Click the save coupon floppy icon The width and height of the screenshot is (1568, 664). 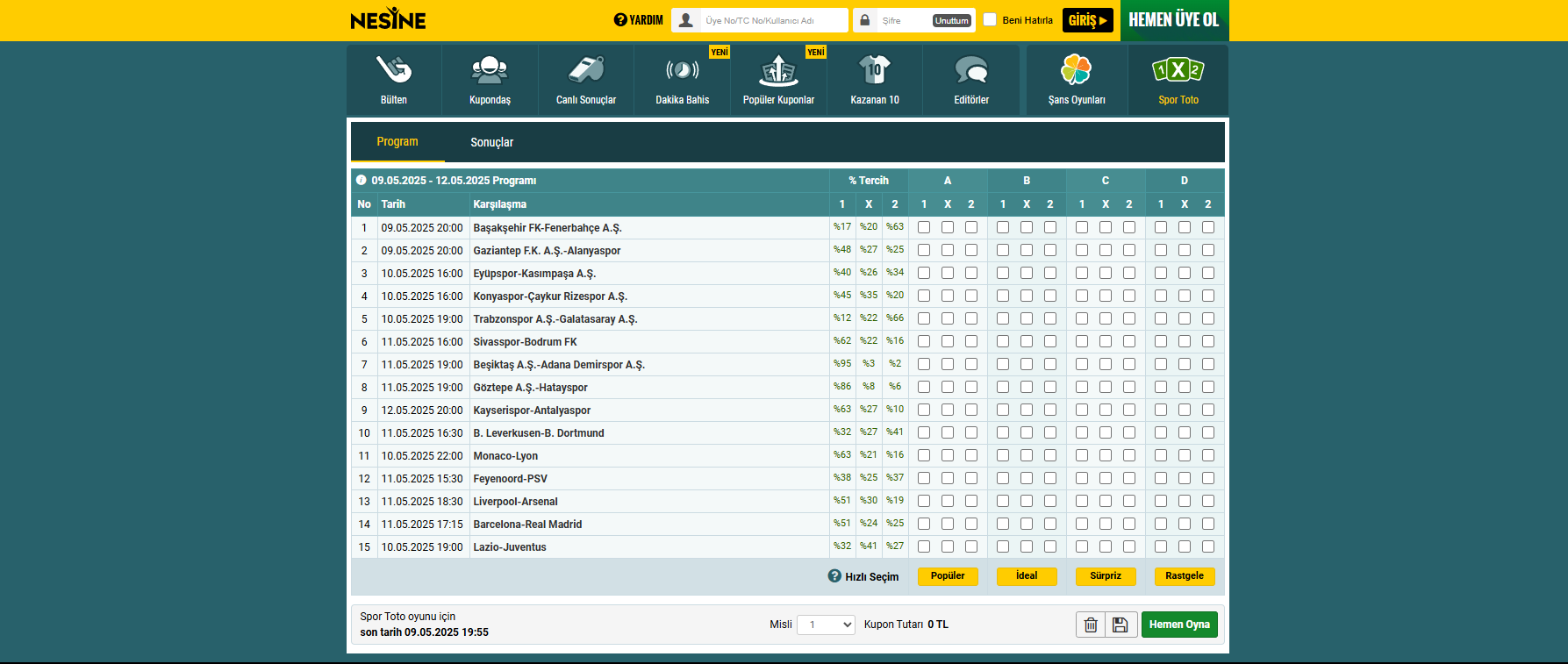tap(1121, 625)
